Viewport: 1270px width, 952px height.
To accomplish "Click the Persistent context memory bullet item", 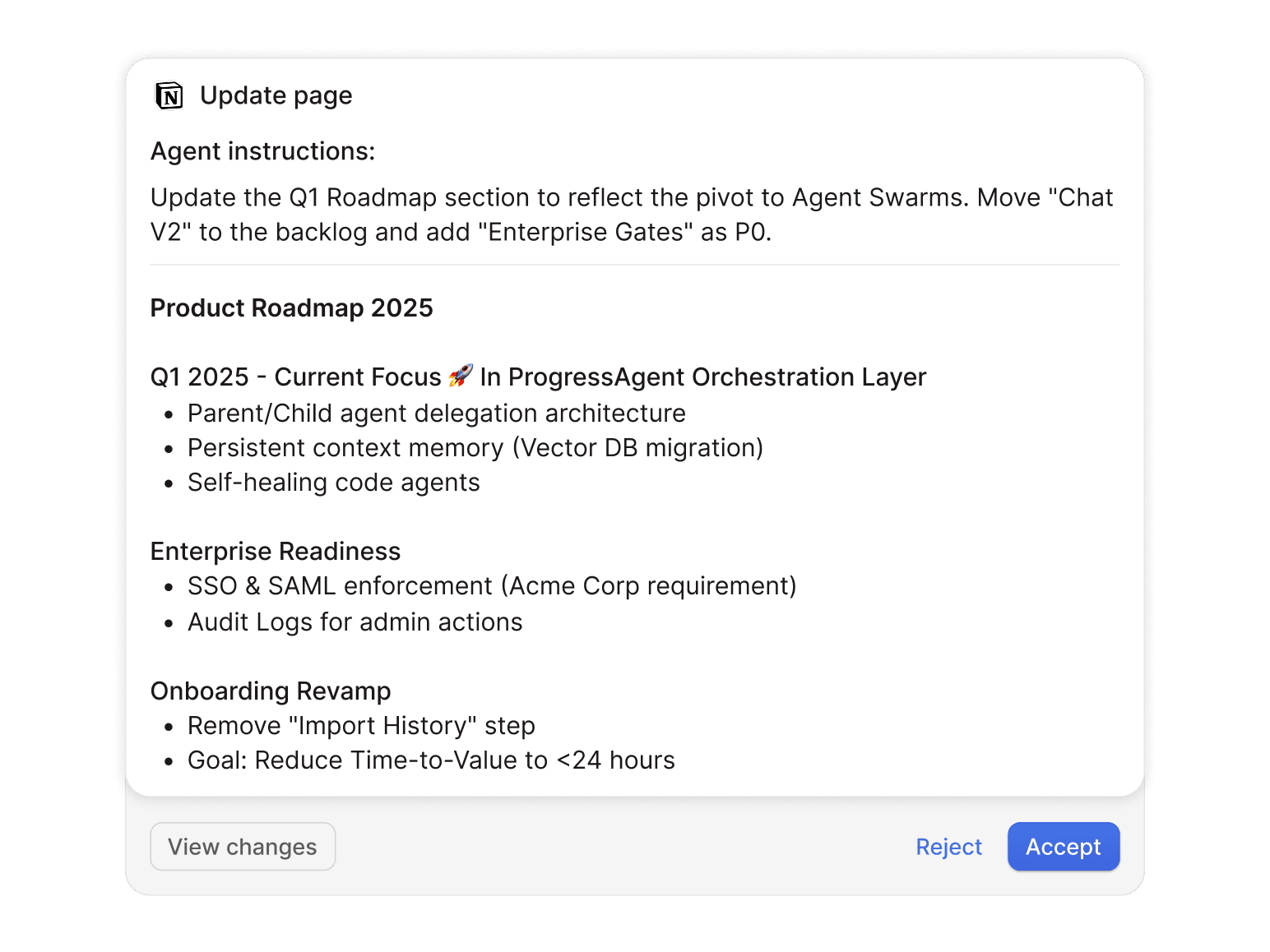I will coord(475,448).
